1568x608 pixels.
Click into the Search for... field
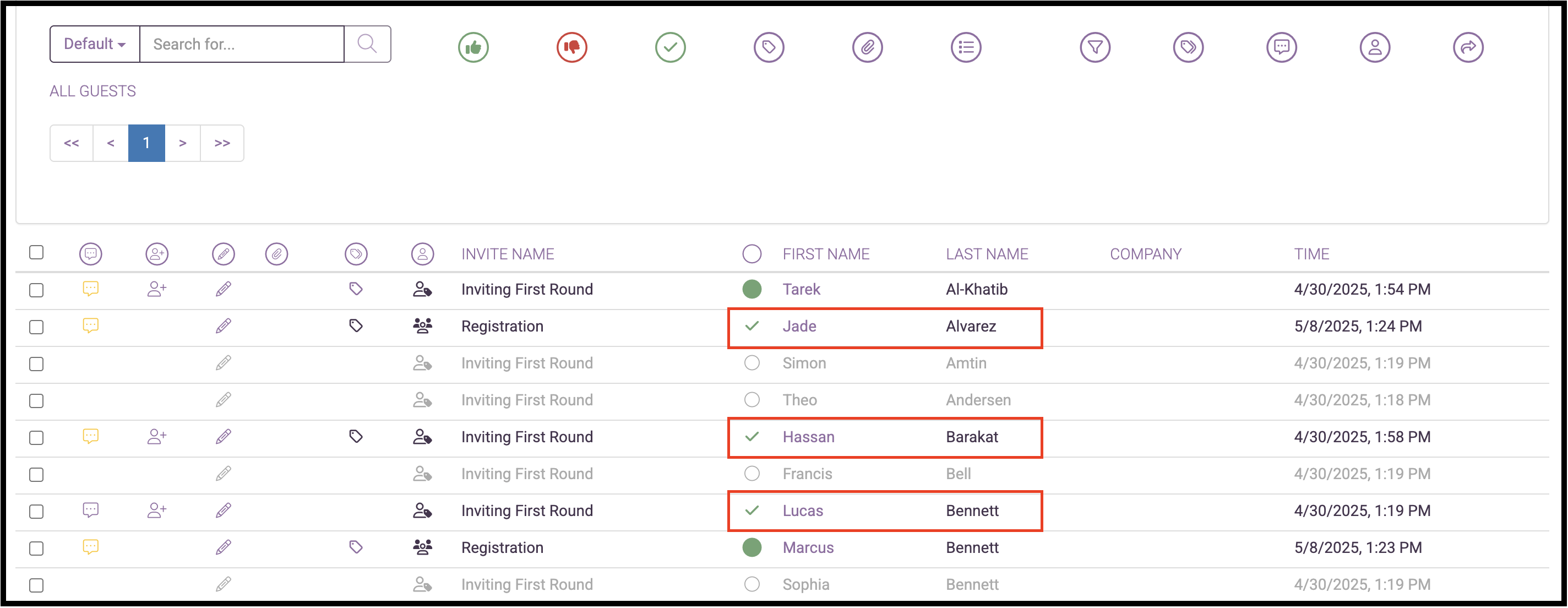tap(242, 44)
